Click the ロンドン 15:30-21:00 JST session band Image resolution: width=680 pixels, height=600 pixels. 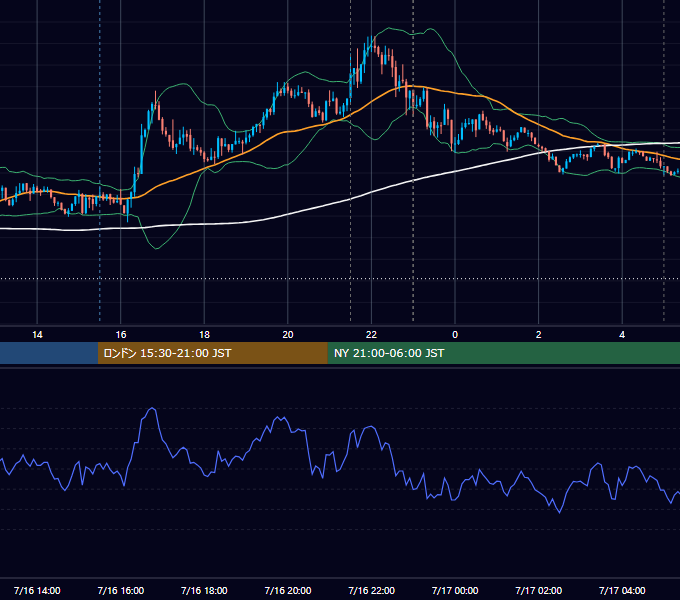(212, 353)
